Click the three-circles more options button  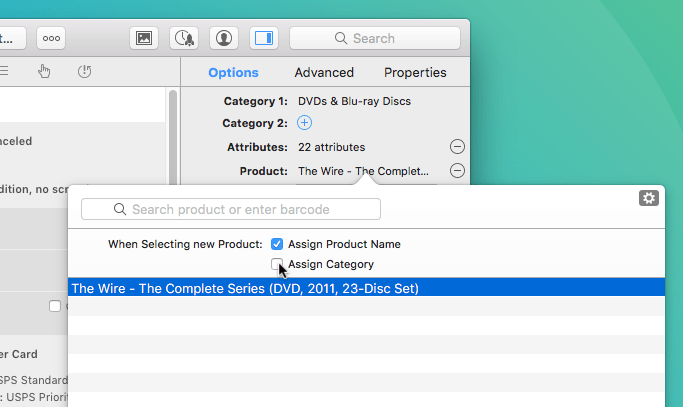click(51, 38)
